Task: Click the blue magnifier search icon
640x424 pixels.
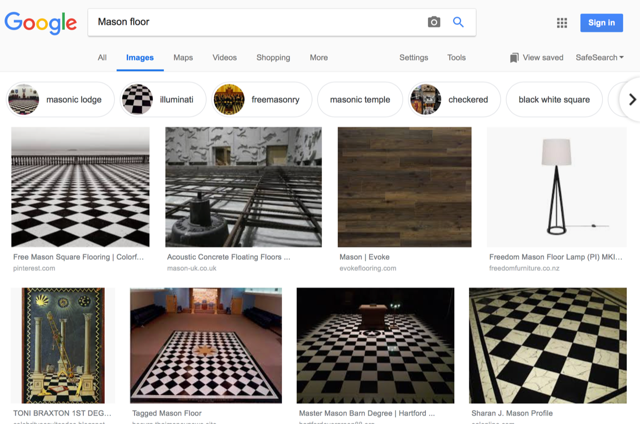Action: point(458,22)
